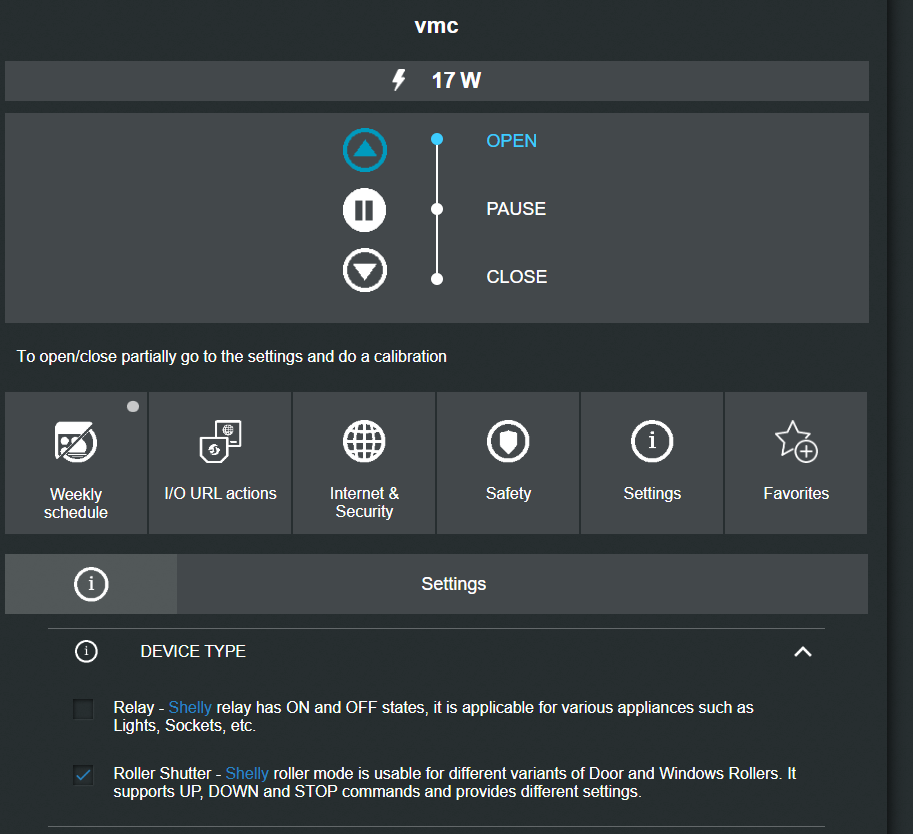913x834 pixels.
Task: Open the Settings info tile
Action: click(652, 462)
